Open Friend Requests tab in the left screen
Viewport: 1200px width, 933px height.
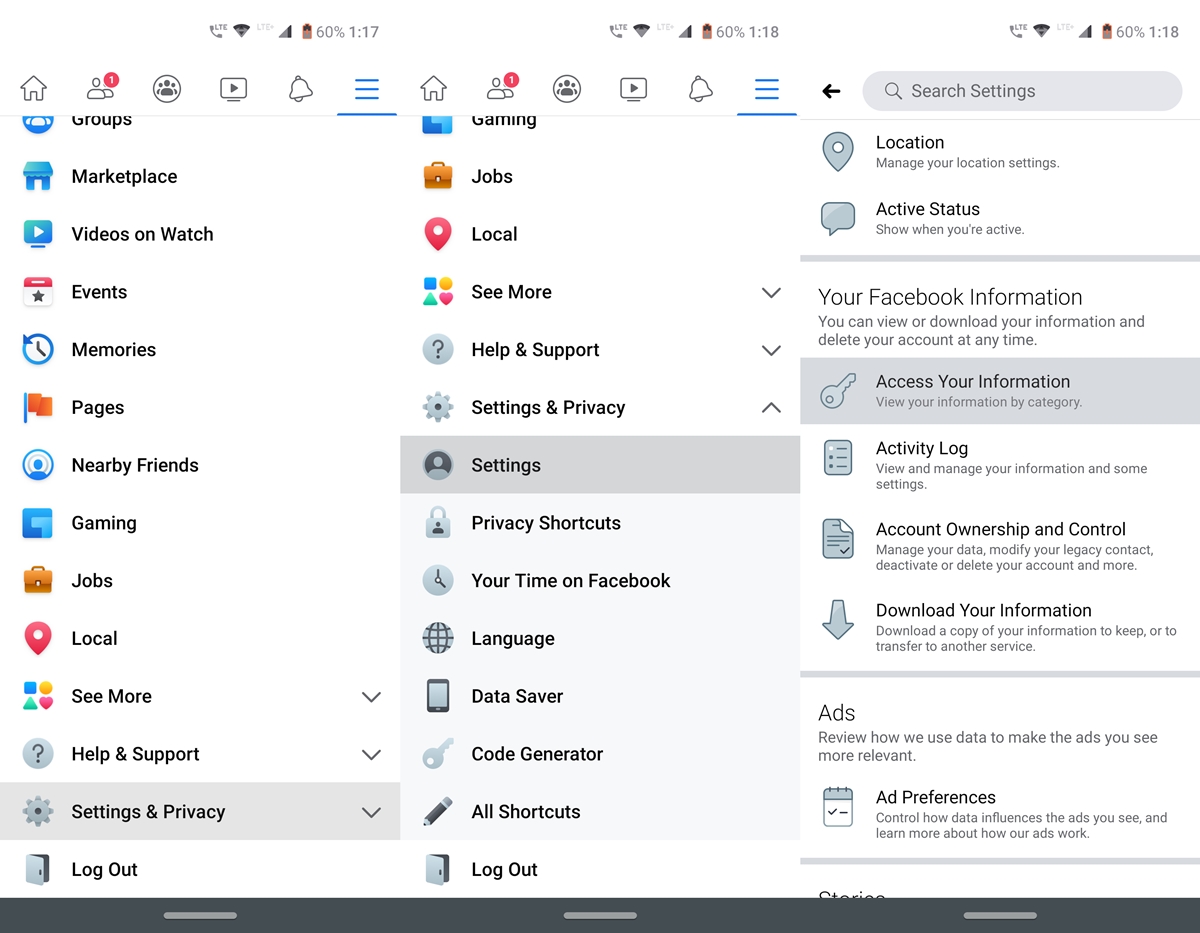point(101,88)
